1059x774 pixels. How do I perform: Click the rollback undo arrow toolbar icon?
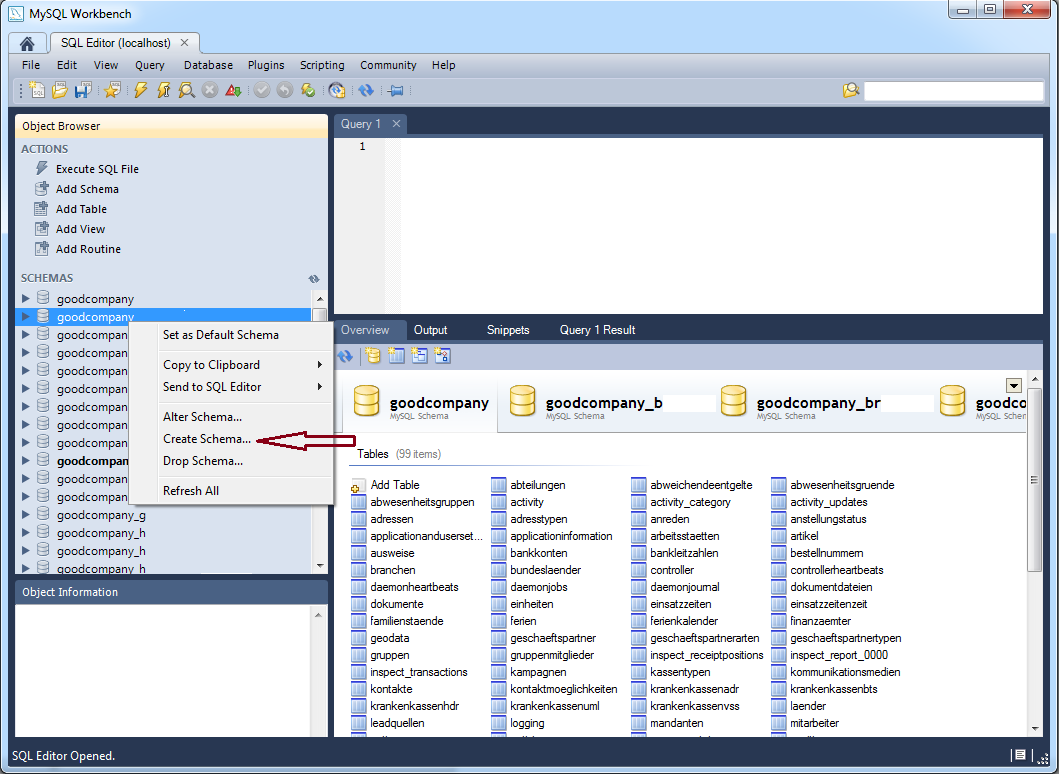pos(285,90)
